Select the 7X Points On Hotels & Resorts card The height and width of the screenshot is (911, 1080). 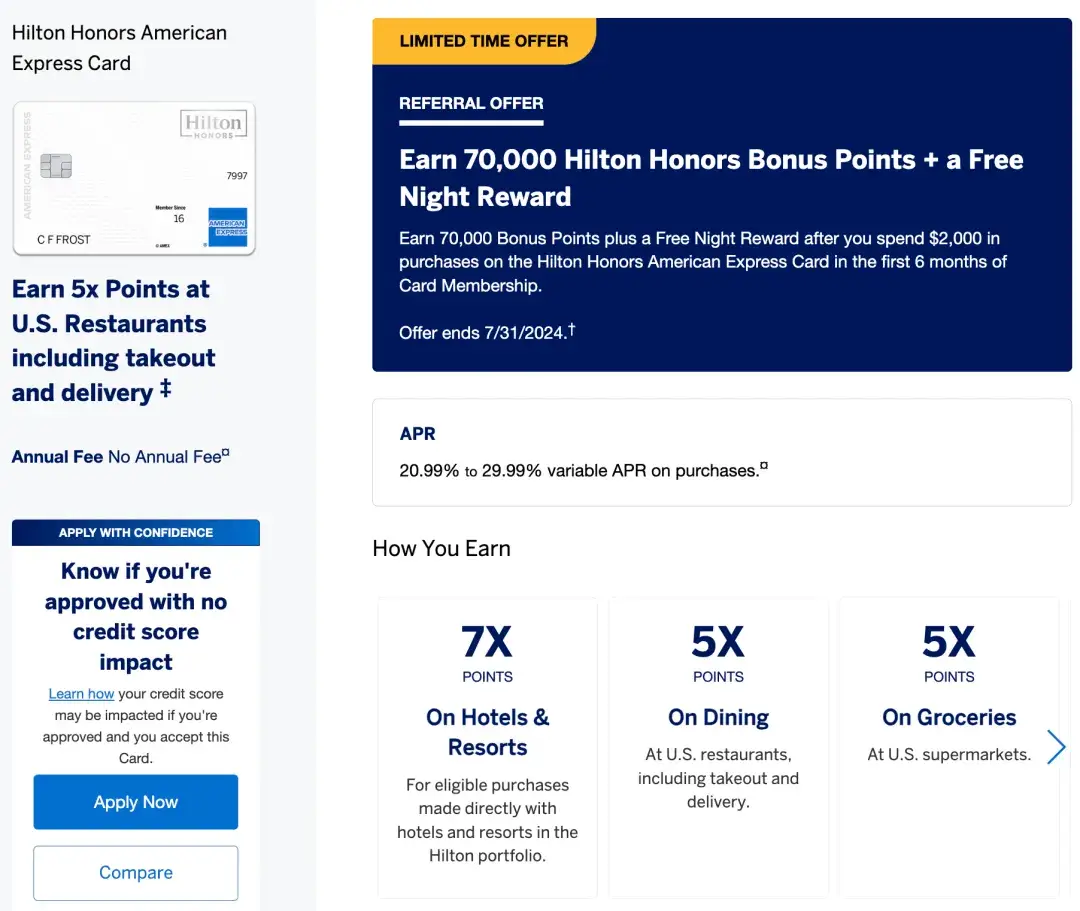(x=487, y=747)
